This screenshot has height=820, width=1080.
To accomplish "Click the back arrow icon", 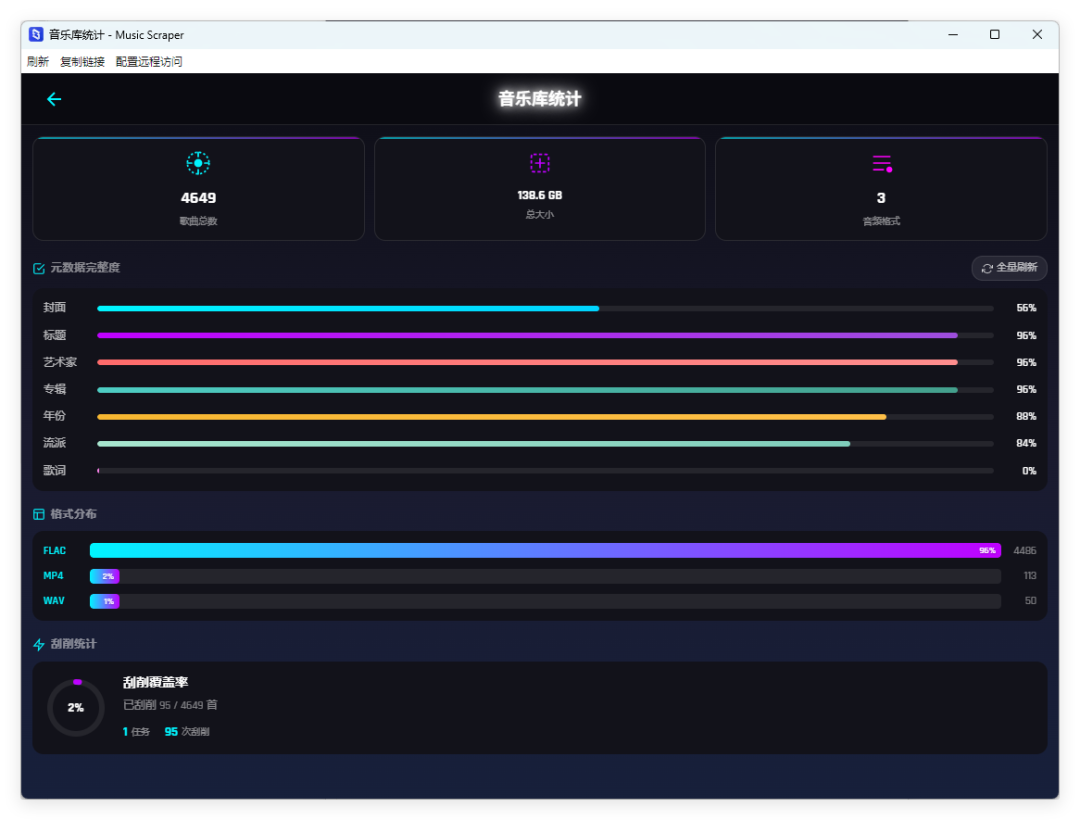I will point(54,99).
